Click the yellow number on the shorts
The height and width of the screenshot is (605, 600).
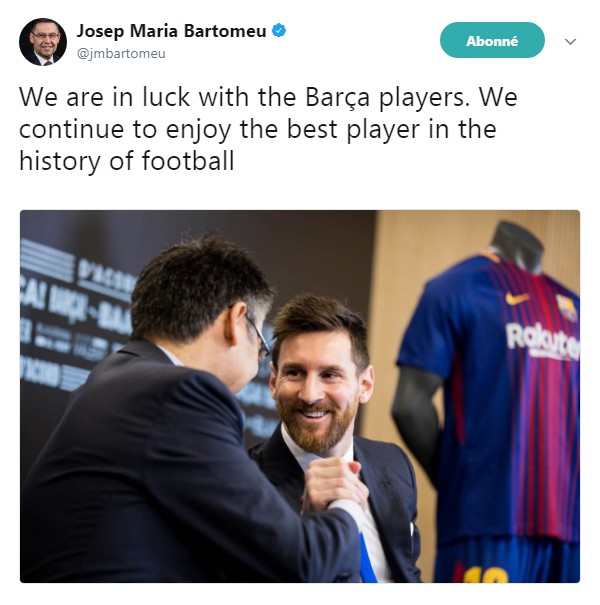485,575
